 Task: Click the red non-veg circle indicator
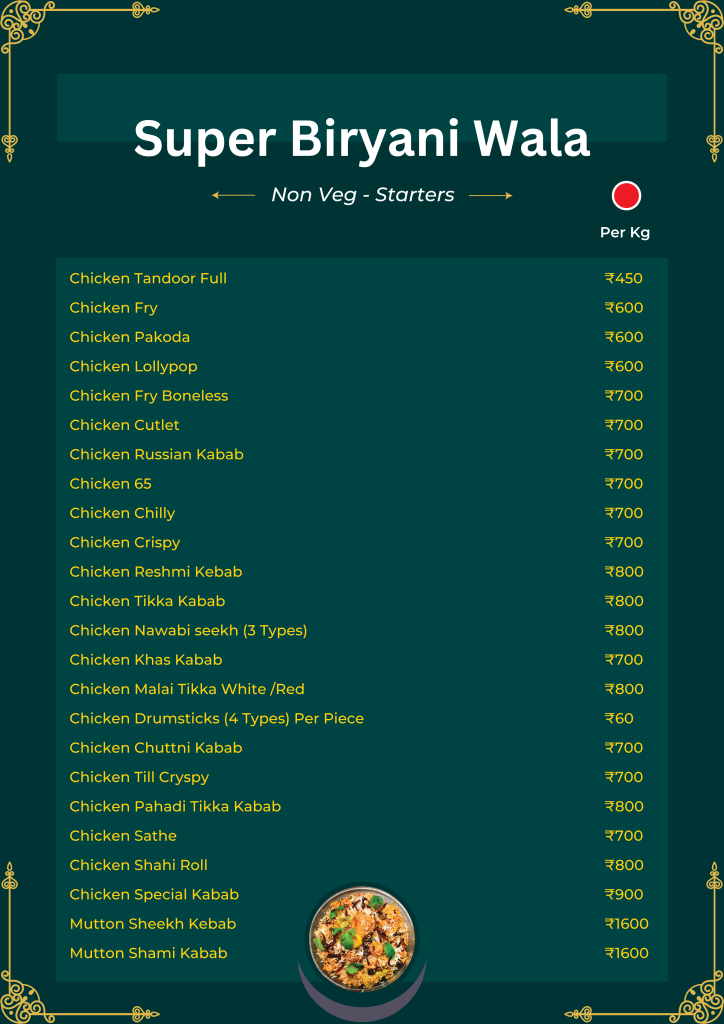(x=626, y=195)
